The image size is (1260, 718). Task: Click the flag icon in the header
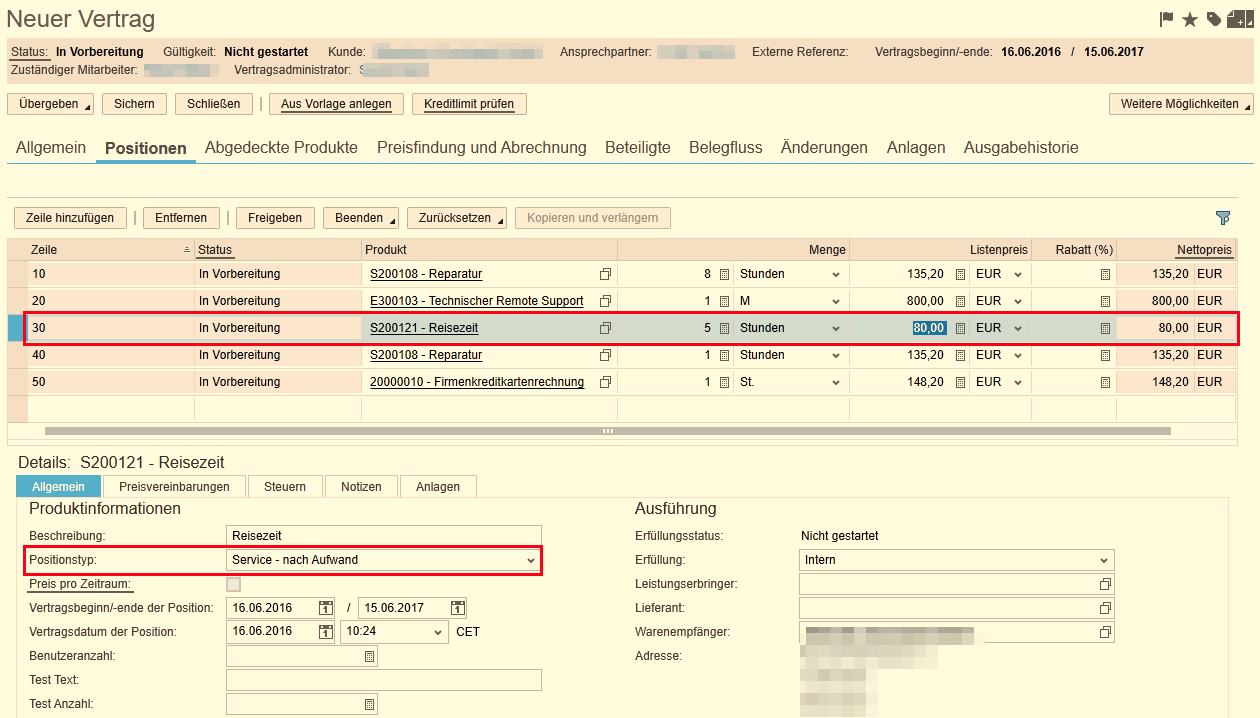(x=1166, y=19)
